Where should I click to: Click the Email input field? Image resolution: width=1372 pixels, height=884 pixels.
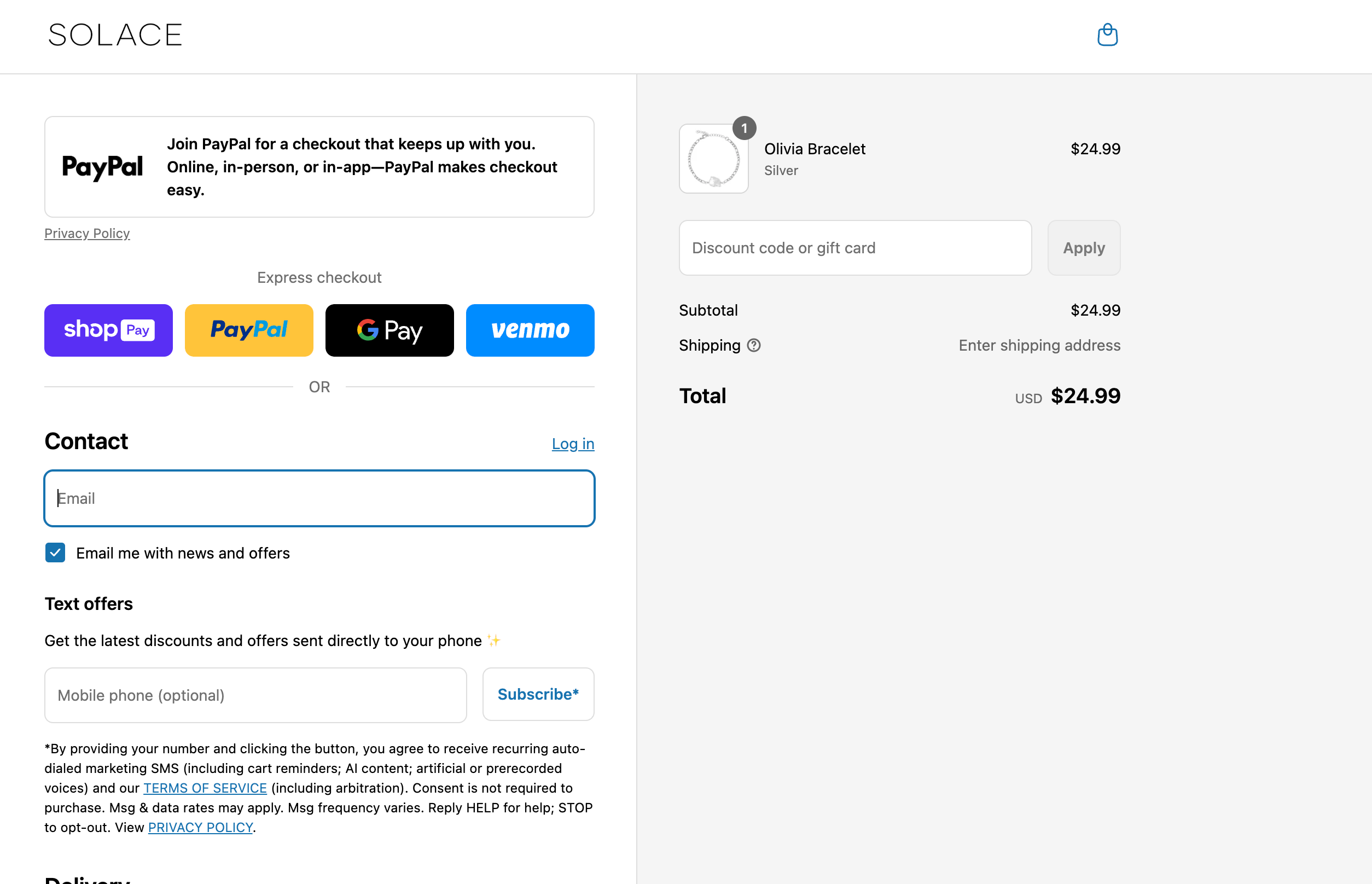coord(319,498)
